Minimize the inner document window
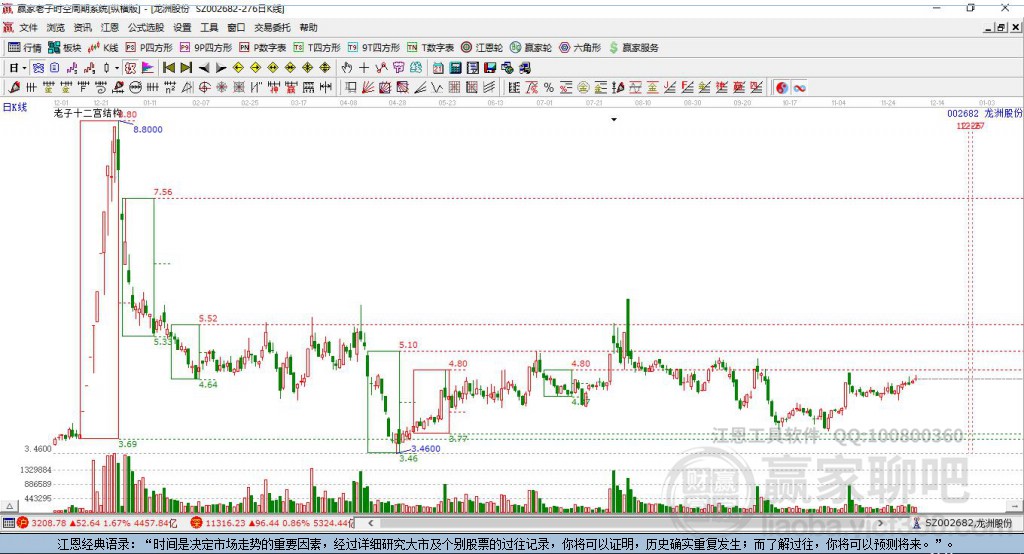Image resolution: width=1024 pixels, height=554 pixels. (989, 27)
